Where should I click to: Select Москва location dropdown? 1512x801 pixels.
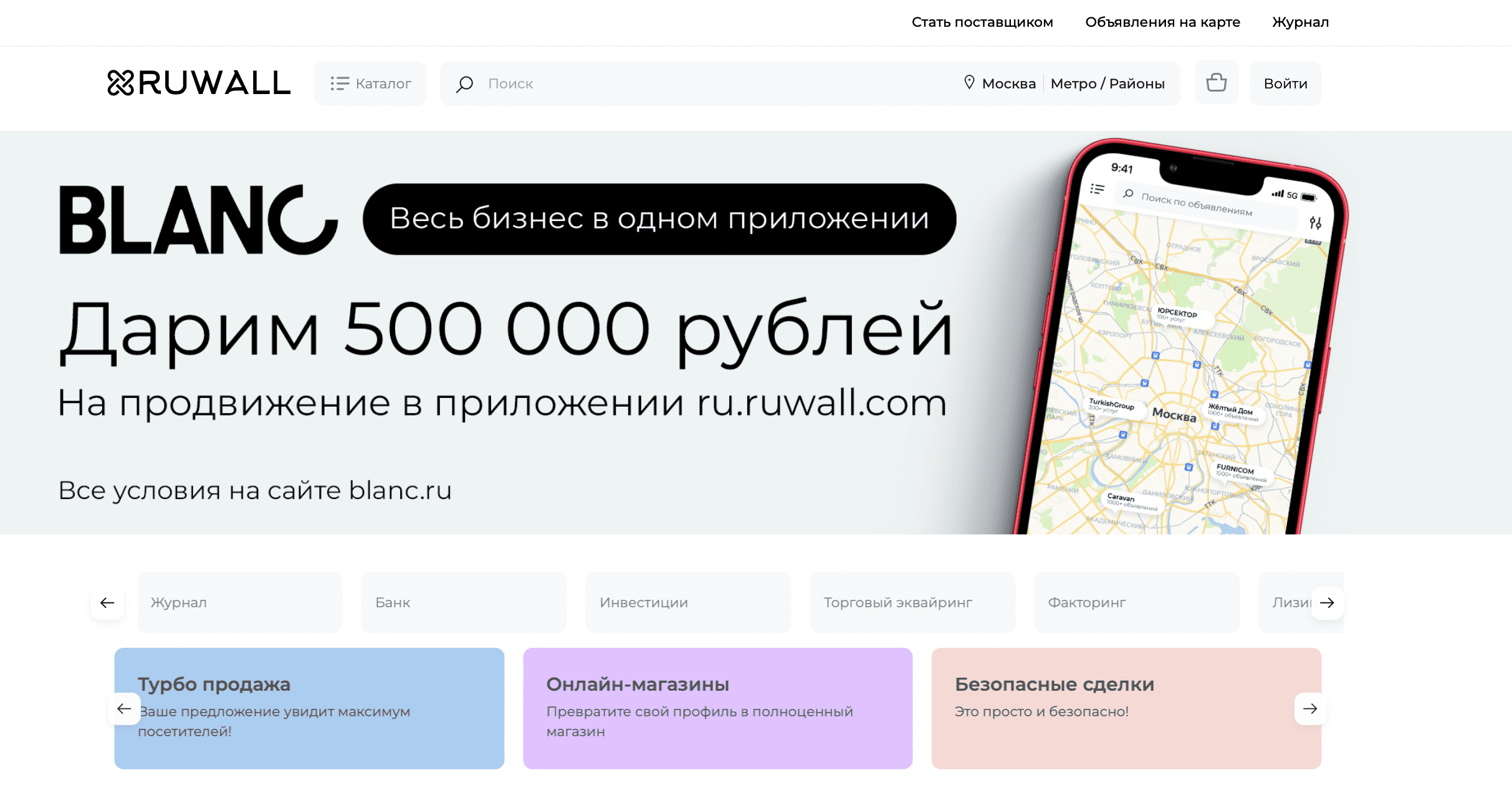[x=1000, y=83]
